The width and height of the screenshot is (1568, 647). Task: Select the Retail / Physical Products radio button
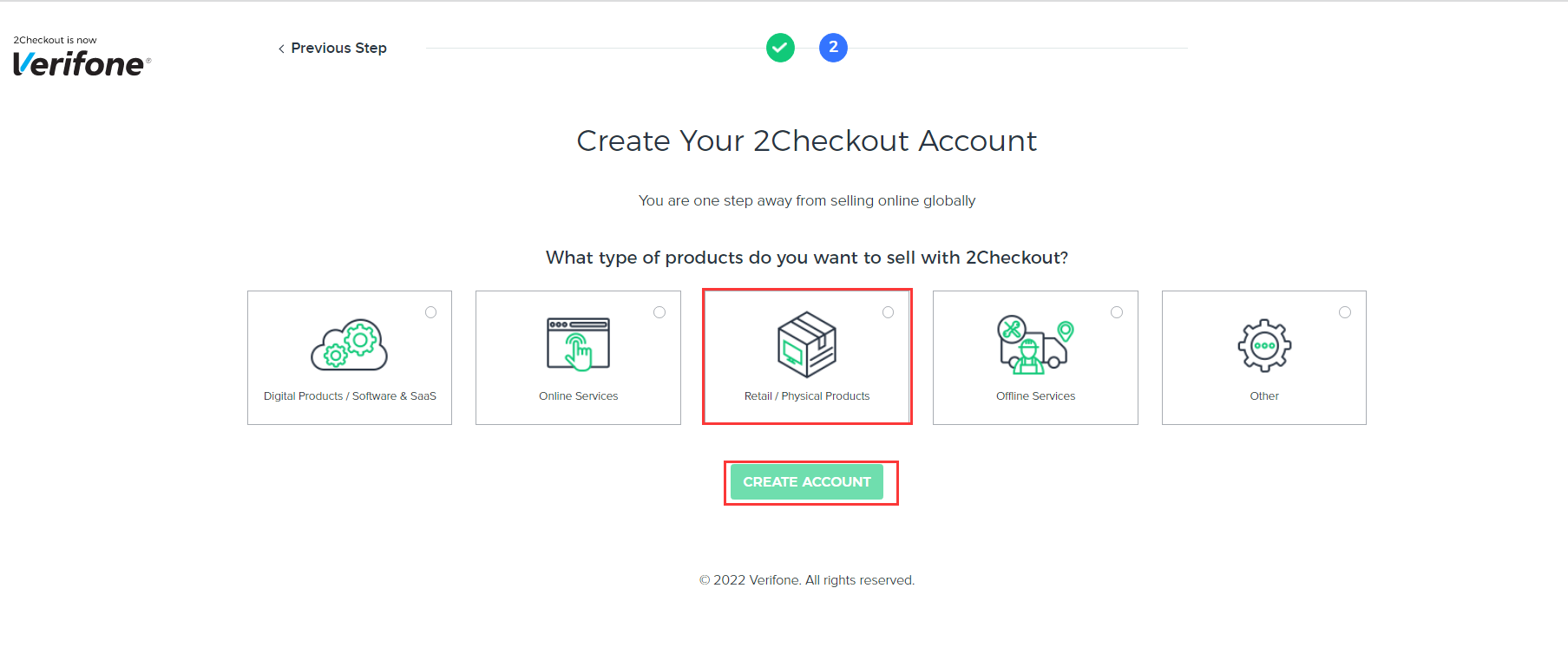[888, 311]
